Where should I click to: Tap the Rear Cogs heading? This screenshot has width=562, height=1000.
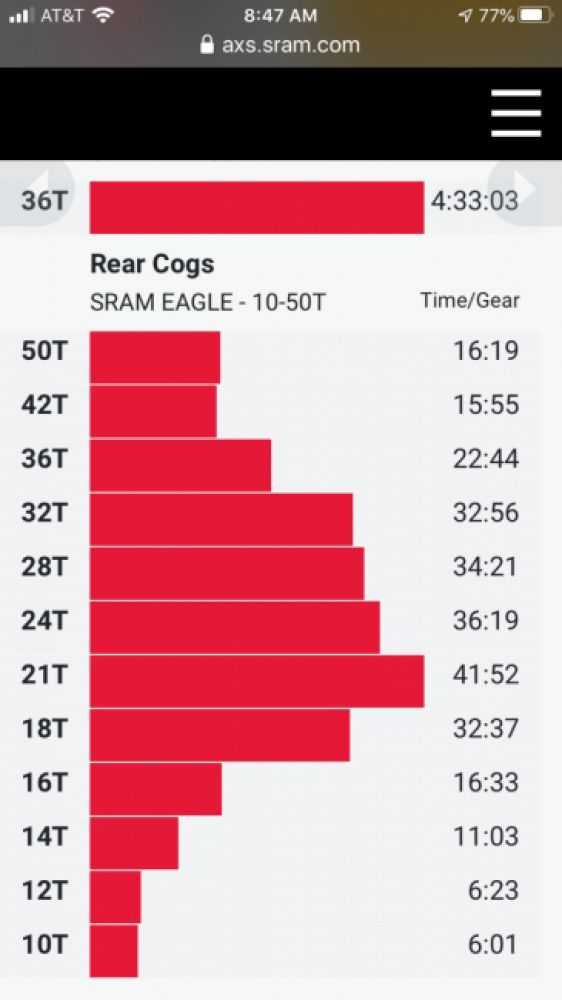pyautogui.click(x=152, y=263)
